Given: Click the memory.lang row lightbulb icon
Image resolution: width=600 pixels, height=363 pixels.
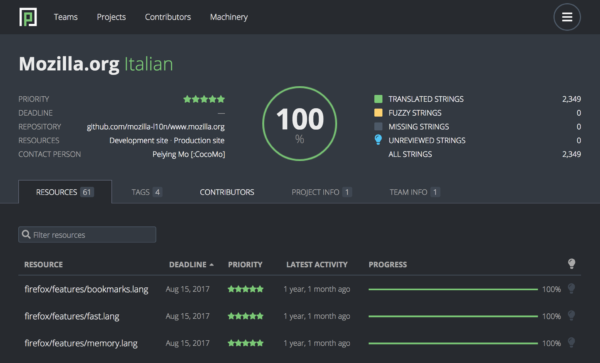Looking at the screenshot, I should [x=571, y=343].
